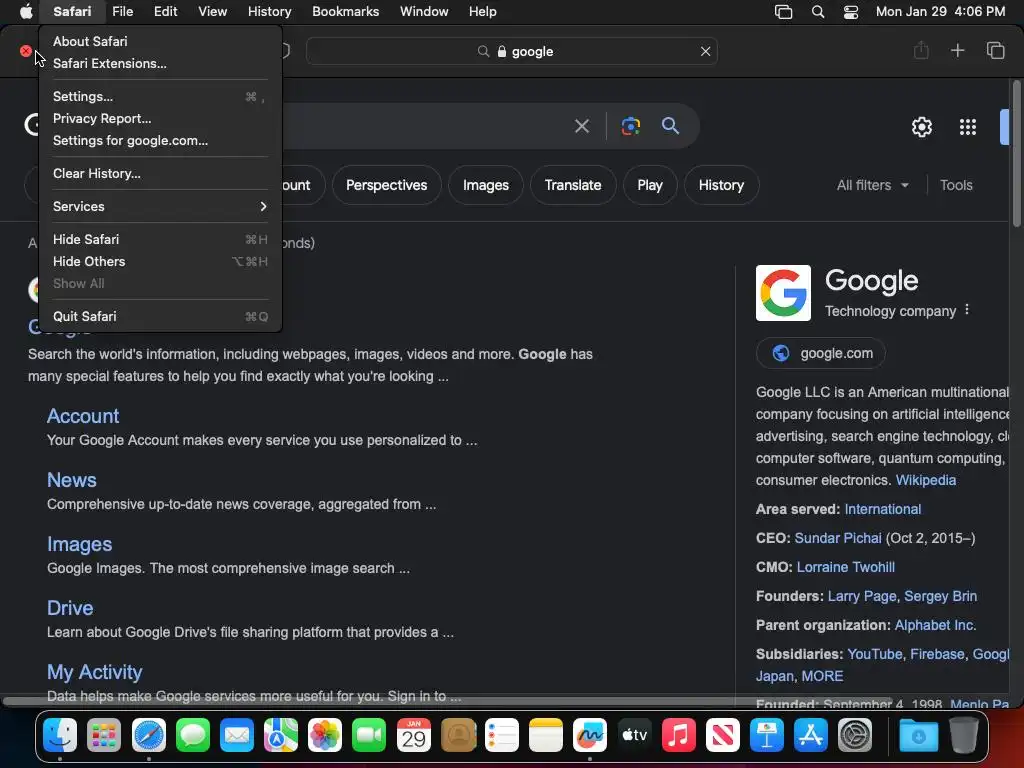Show tab overview in Safari toolbar

tap(995, 50)
